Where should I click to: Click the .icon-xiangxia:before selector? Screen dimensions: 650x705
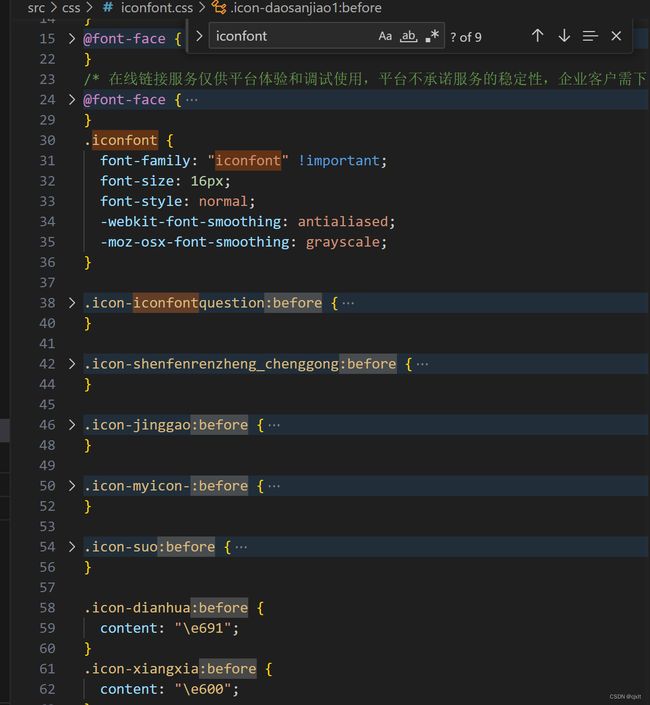(x=170, y=669)
